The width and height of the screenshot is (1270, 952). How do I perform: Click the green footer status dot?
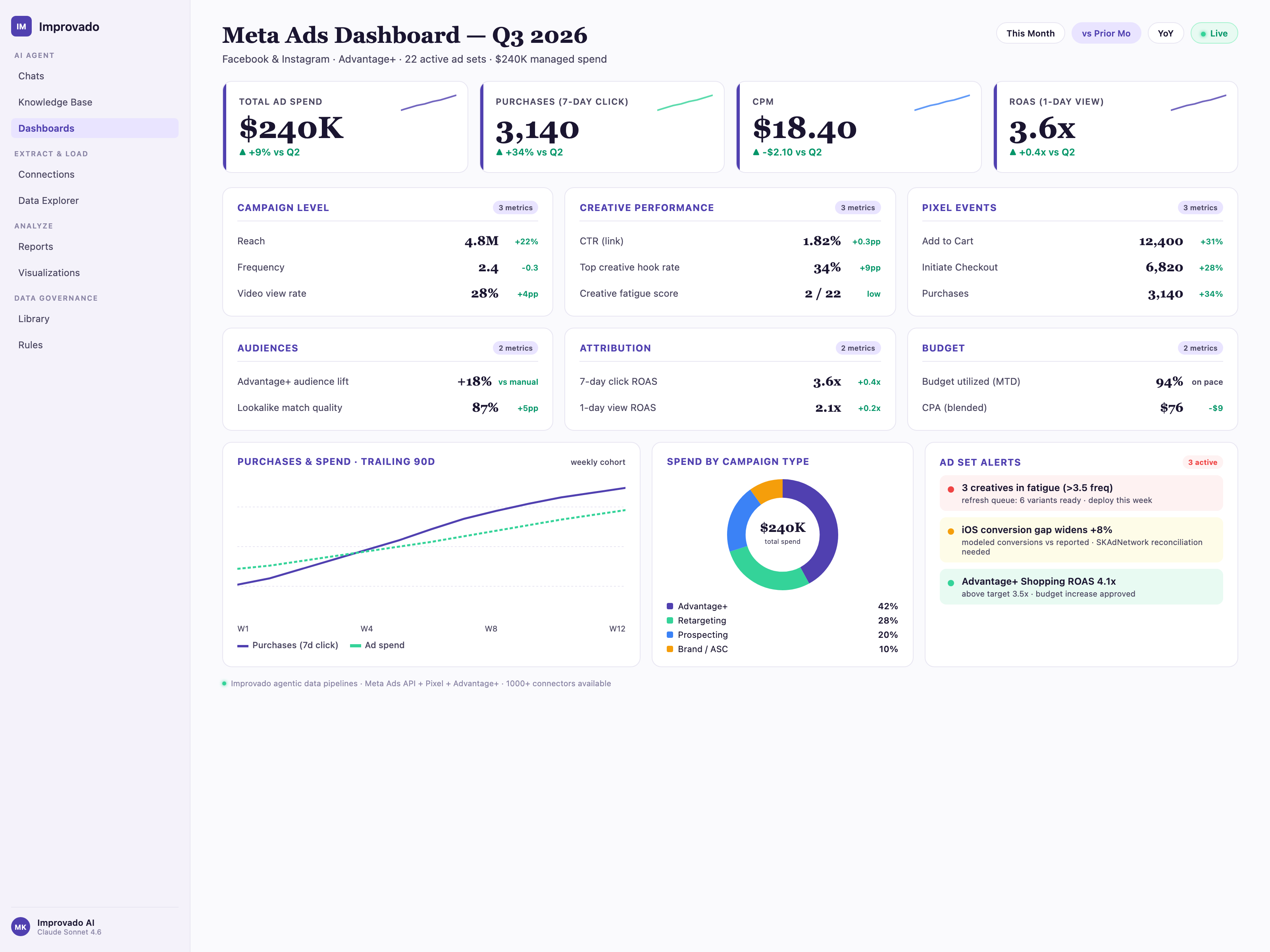[x=225, y=683]
